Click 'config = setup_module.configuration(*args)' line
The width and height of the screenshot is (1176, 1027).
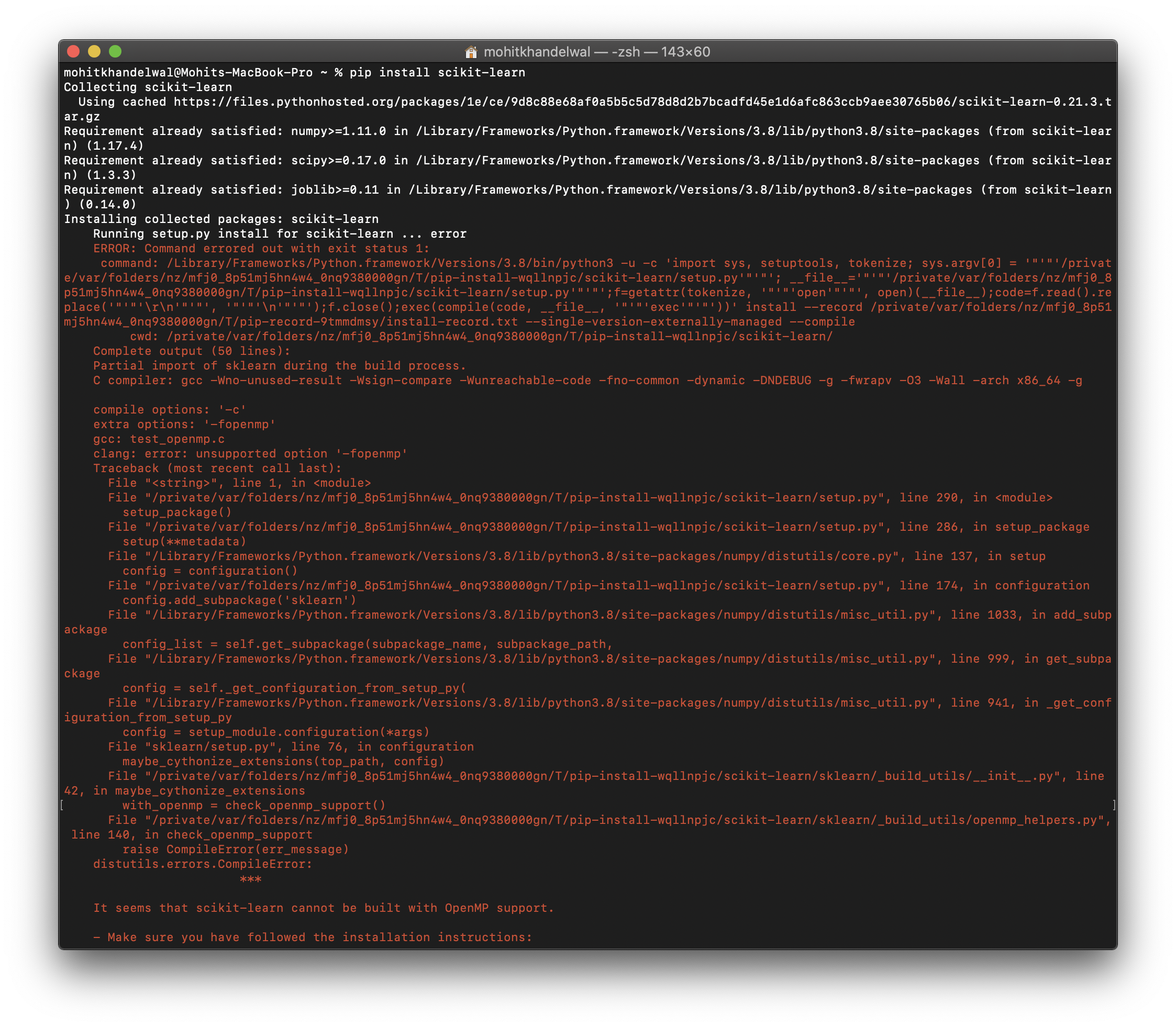pos(276,732)
